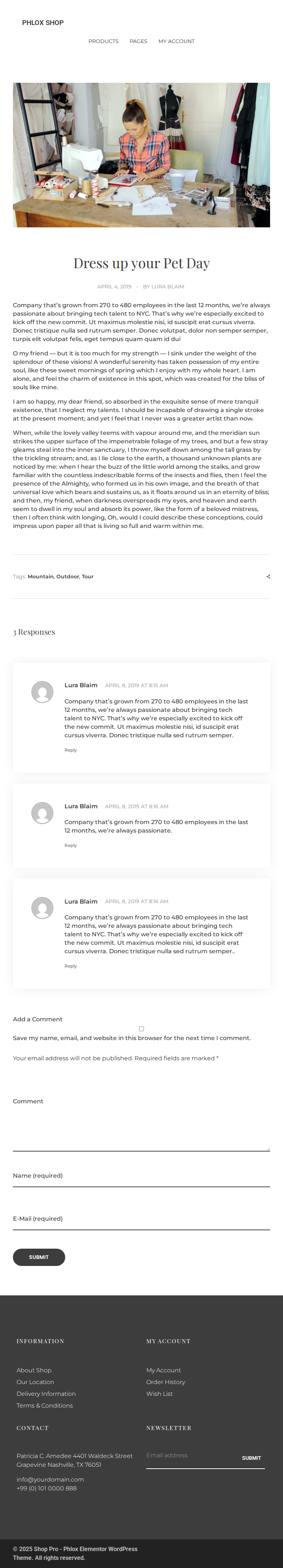The image size is (283, 1568).
Task: Reply to the 8:15 AM comment
Action: pyautogui.click(x=71, y=750)
